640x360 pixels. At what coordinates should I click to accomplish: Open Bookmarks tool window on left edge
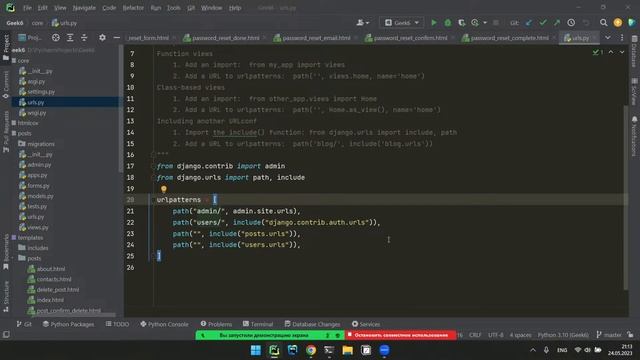(6, 252)
